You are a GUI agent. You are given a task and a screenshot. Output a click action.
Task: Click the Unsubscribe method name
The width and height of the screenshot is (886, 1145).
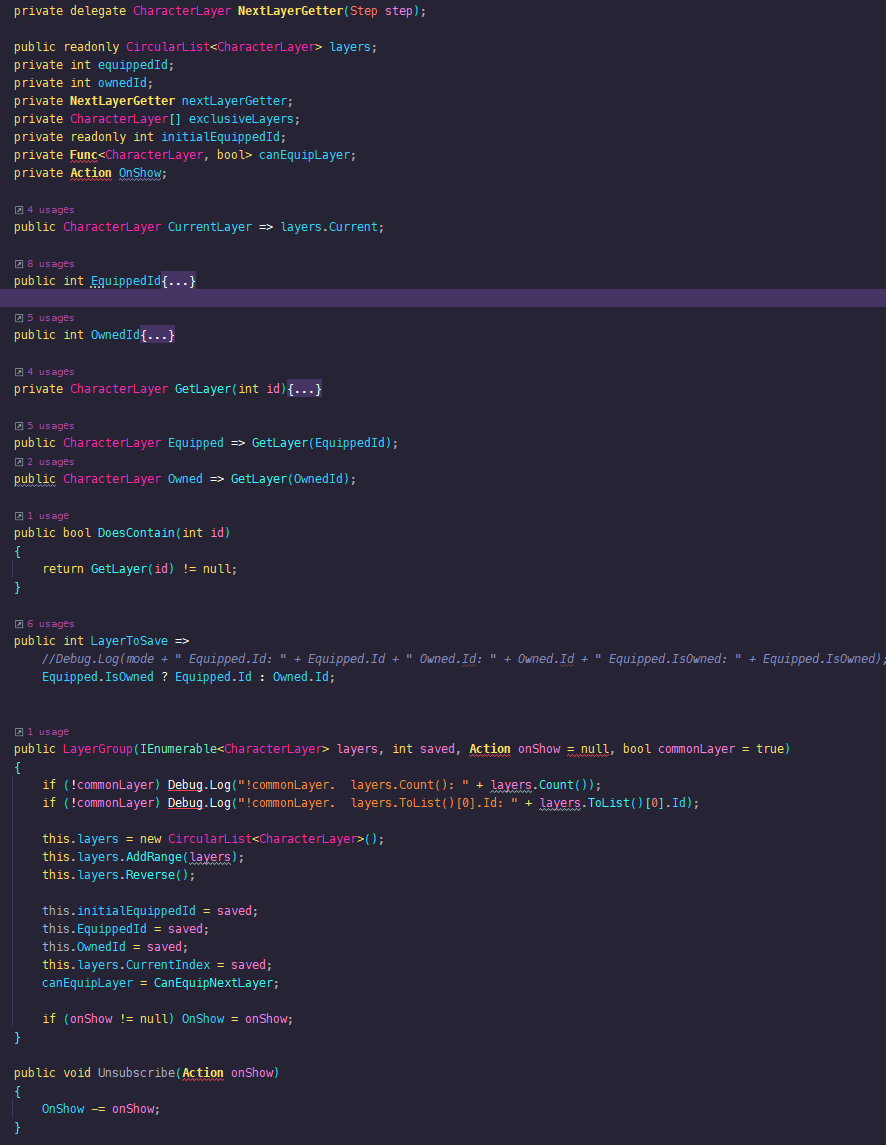point(136,1073)
